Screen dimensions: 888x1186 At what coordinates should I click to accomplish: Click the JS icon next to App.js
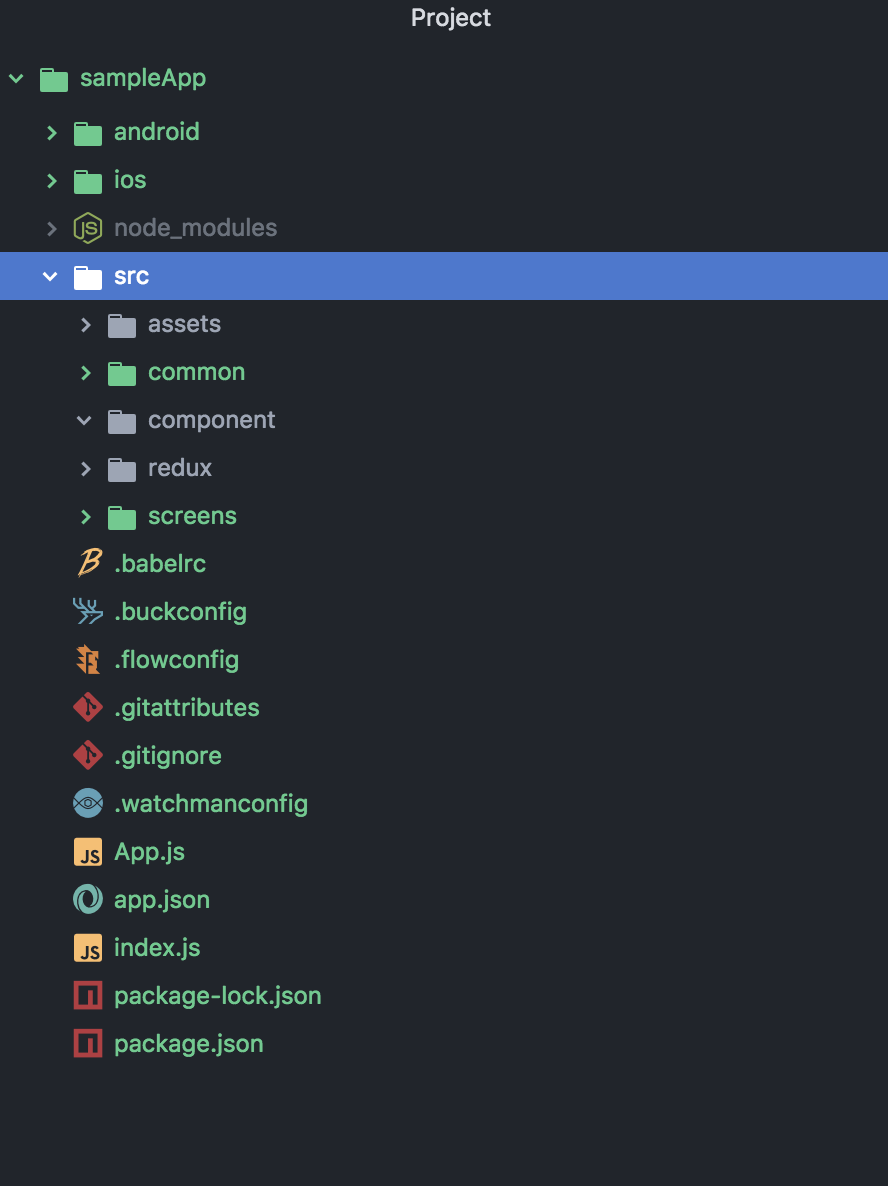pyautogui.click(x=88, y=851)
